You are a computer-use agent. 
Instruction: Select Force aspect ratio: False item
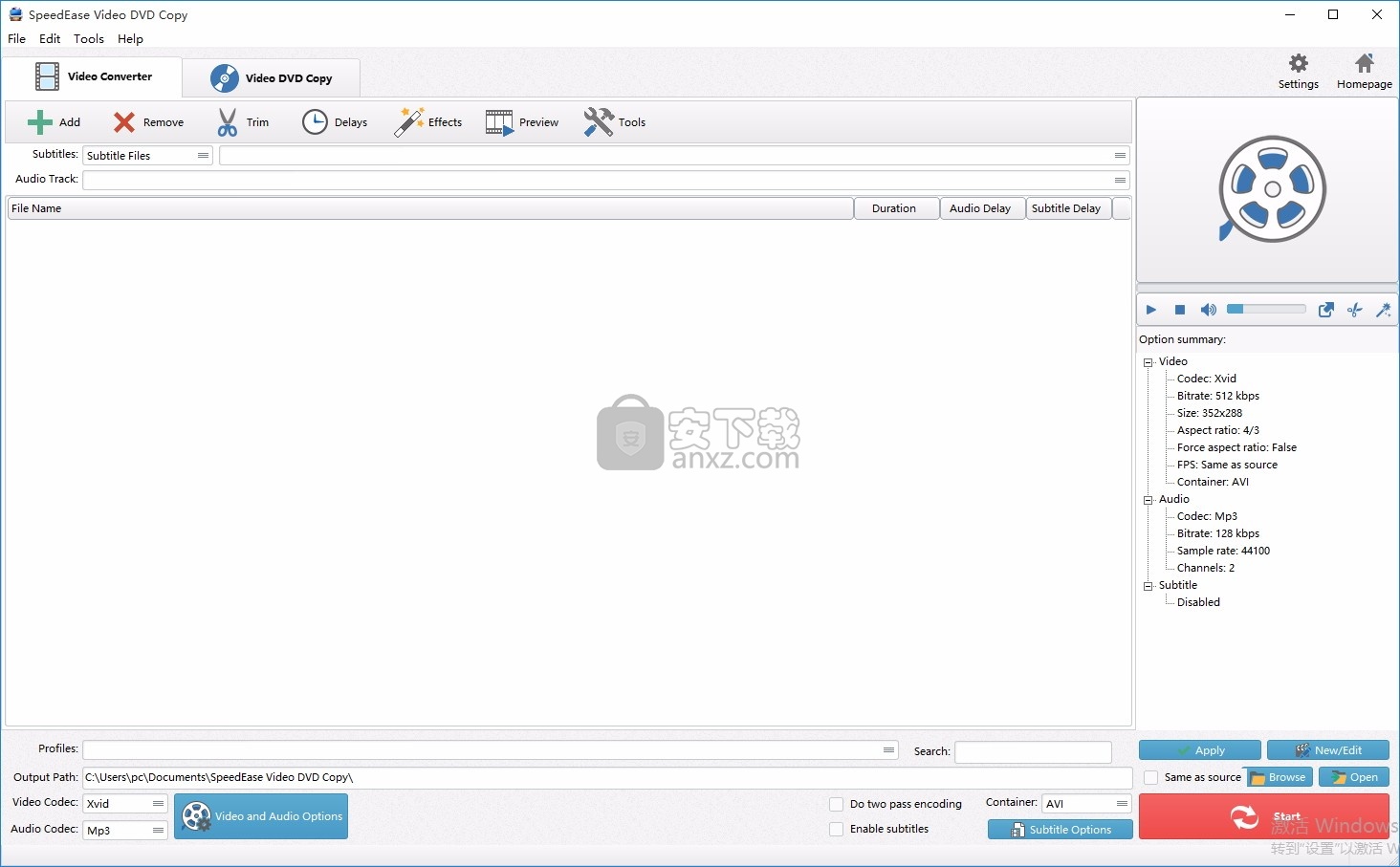point(1236,447)
